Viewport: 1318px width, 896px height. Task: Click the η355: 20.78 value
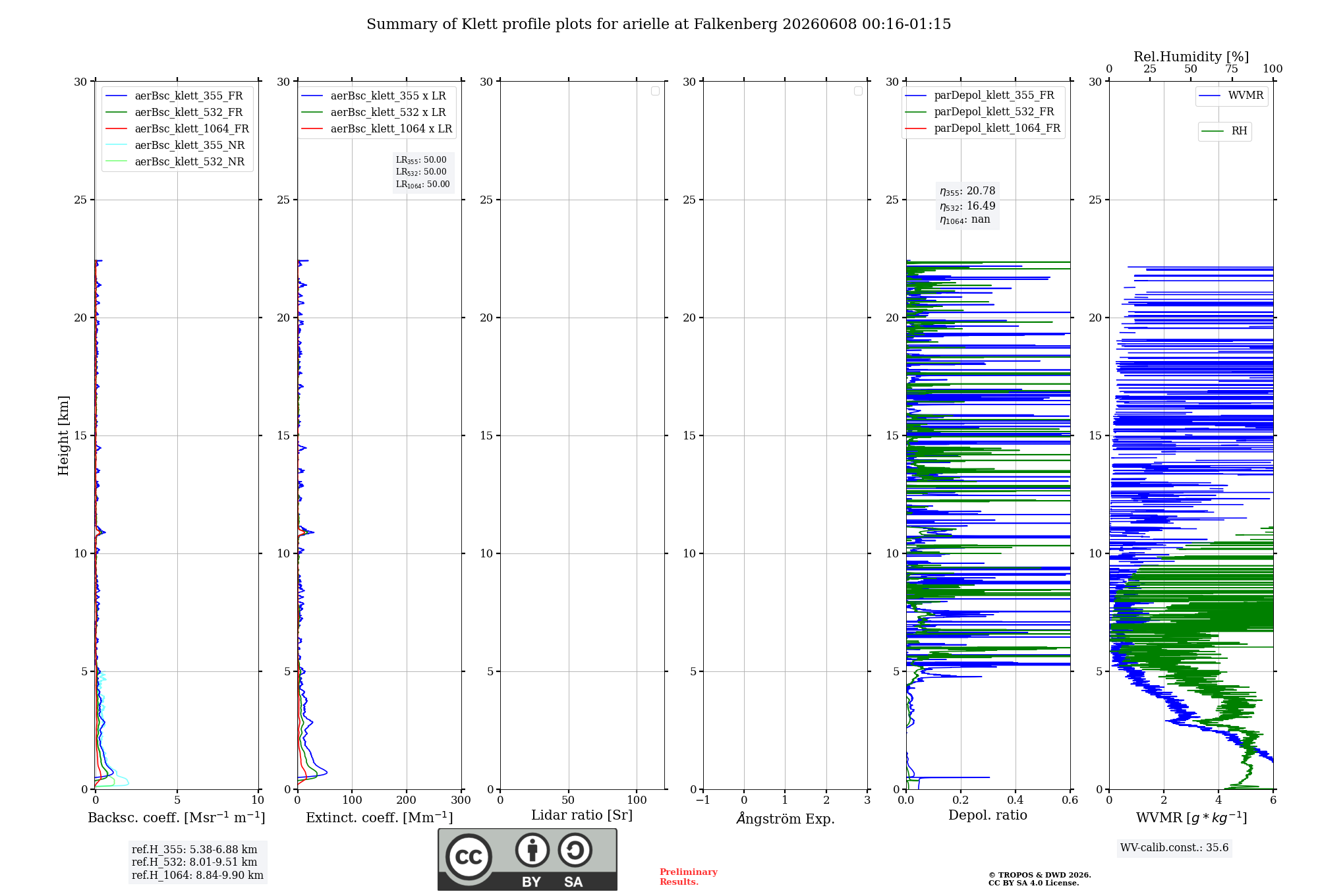[967, 191]
